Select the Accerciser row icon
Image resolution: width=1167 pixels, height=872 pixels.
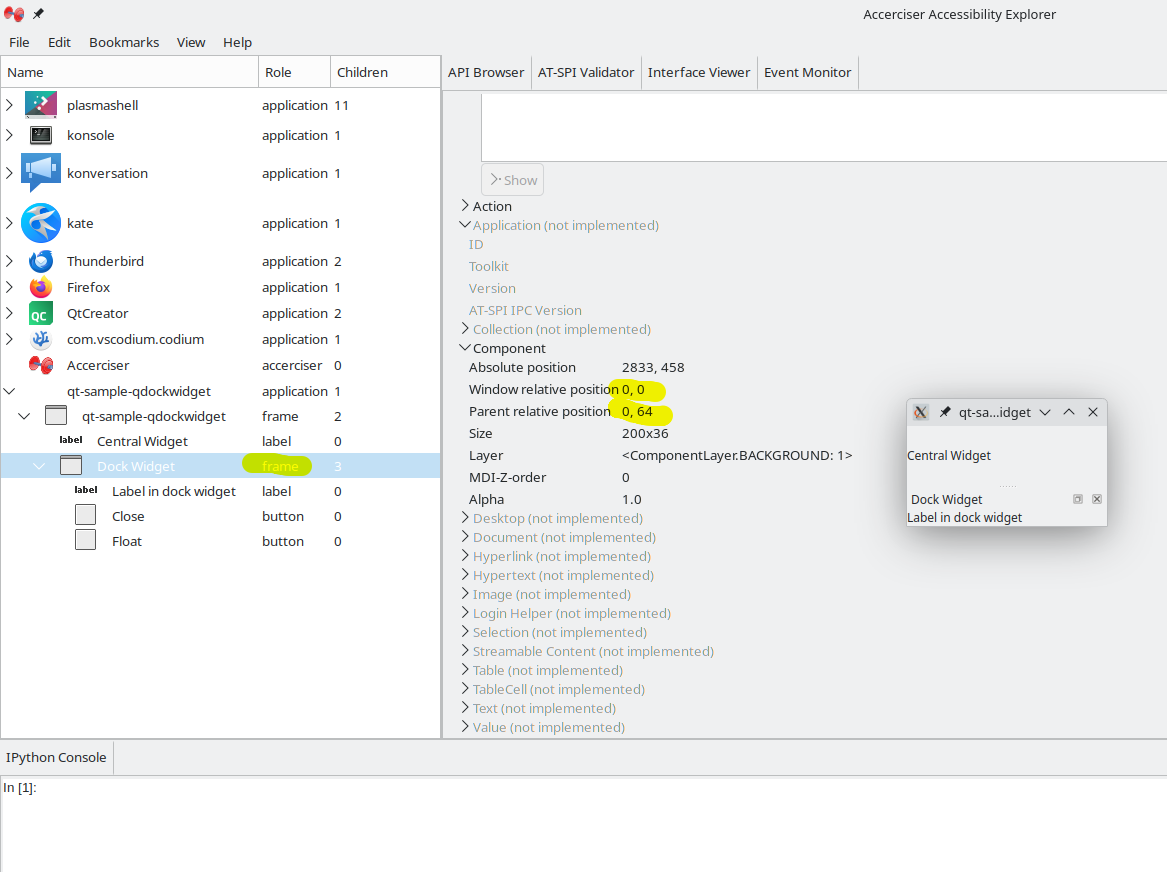(x=41, y=365)
